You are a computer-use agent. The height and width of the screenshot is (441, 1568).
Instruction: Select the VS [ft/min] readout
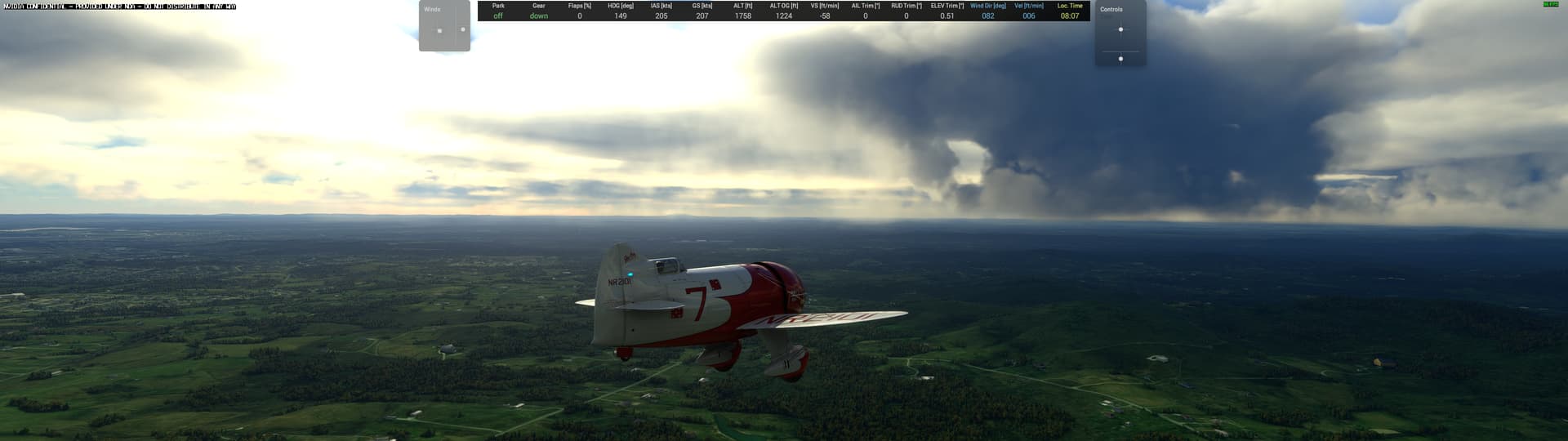point(825,16)
